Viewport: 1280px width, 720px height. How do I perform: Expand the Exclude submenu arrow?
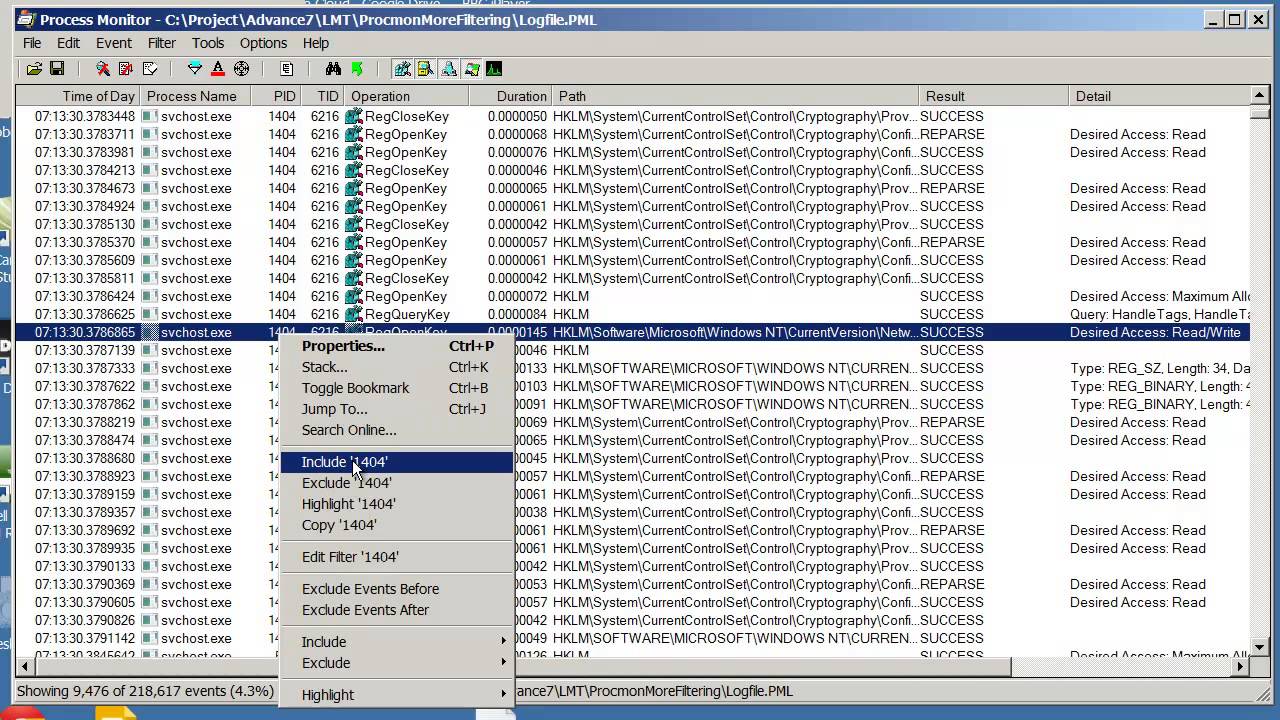504,663
